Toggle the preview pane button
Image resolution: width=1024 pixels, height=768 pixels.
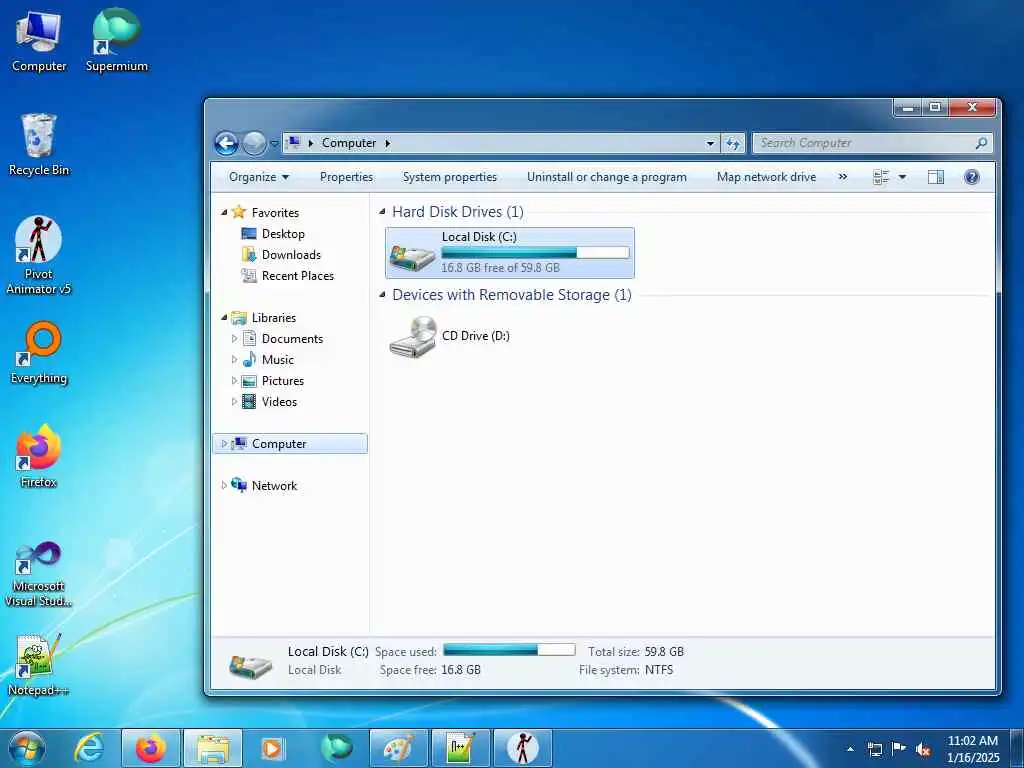(935, 177)
